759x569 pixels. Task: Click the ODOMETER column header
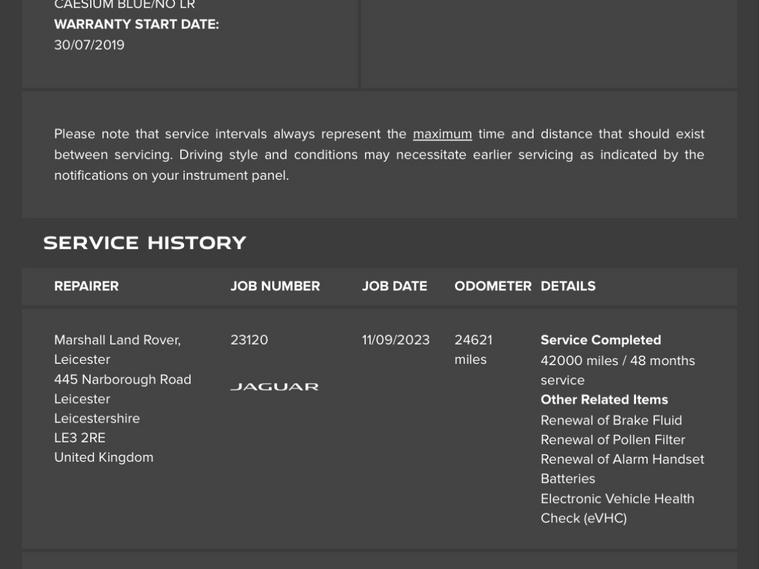click(493, 286)
